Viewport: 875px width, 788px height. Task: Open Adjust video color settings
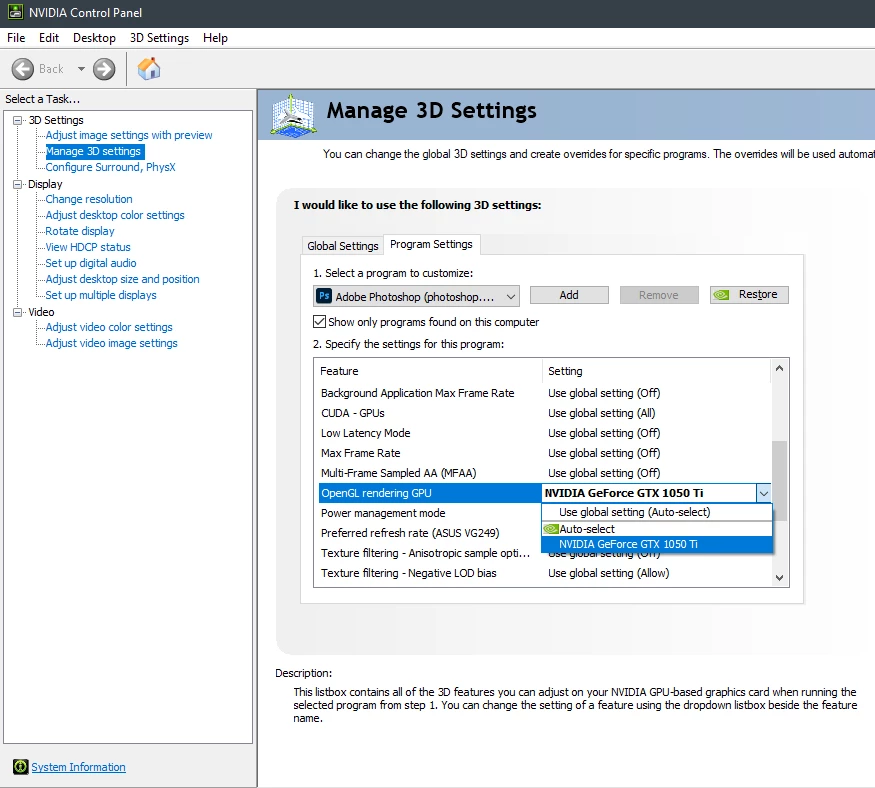click(x=109, y=327)
